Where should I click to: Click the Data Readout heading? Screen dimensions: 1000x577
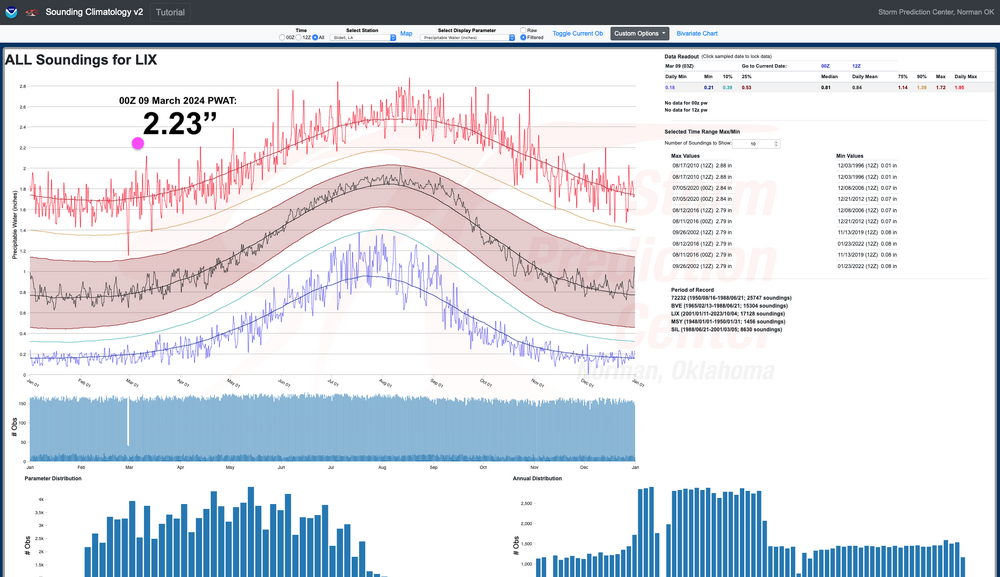(681, 57)
